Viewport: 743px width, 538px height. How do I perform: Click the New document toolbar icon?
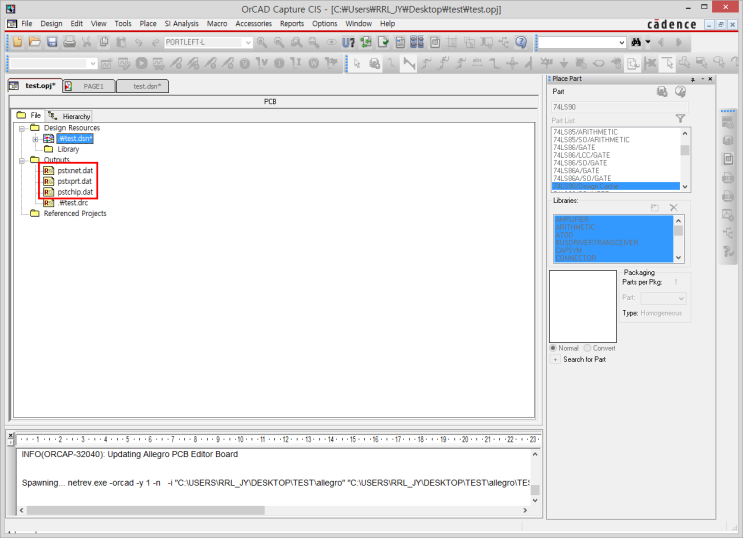(x=18, y=42)
